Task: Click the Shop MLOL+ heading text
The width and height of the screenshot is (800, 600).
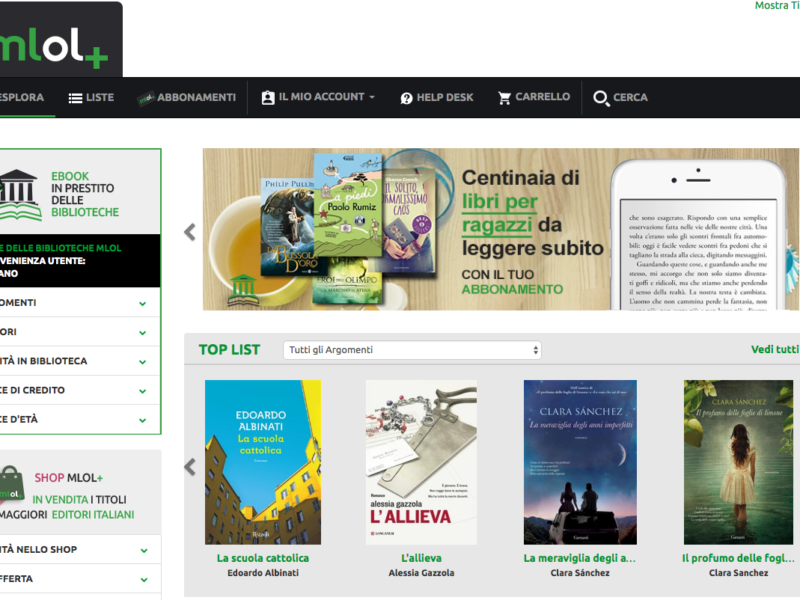Action: click(68, 478)
